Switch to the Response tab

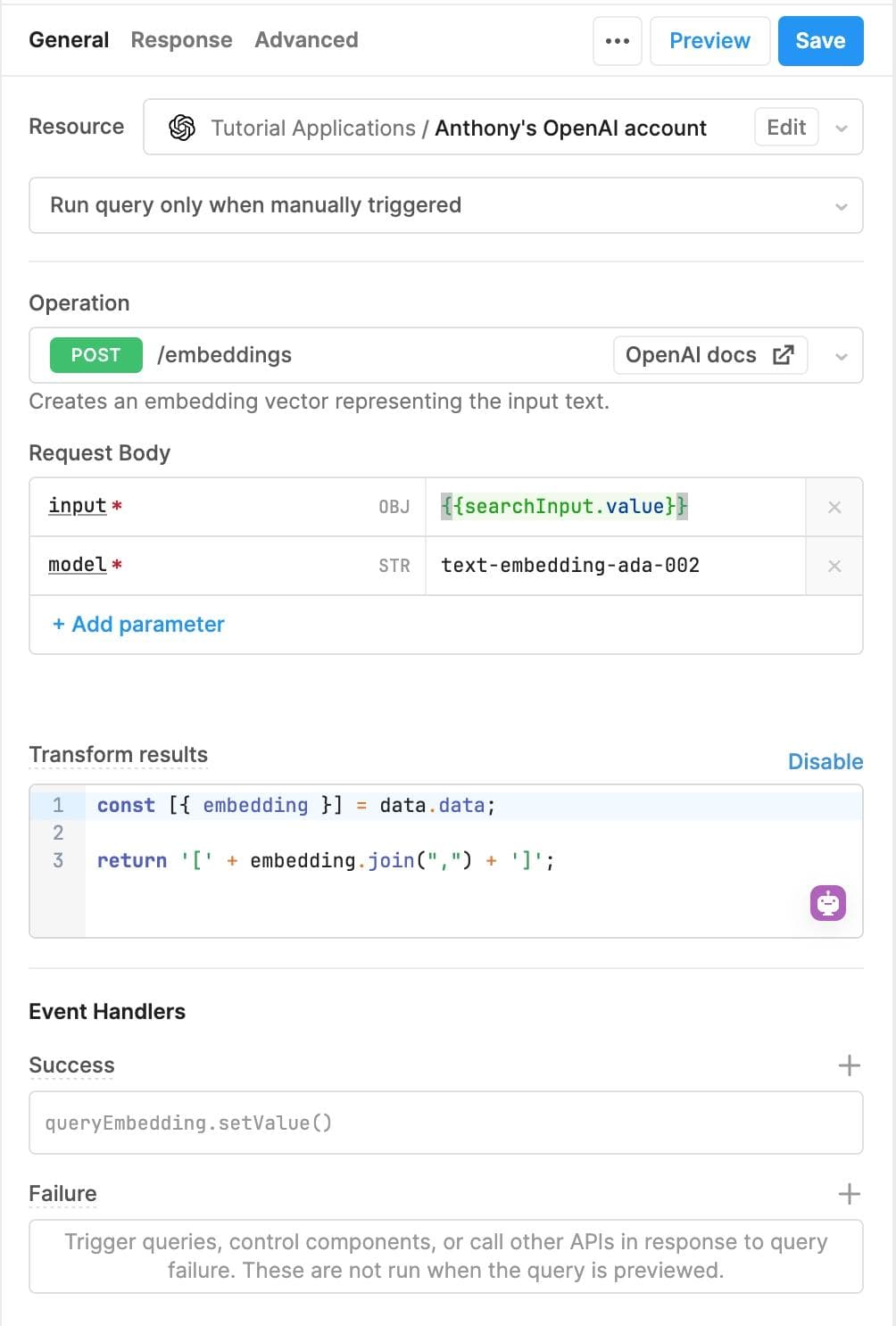click(x=181, y=40)
